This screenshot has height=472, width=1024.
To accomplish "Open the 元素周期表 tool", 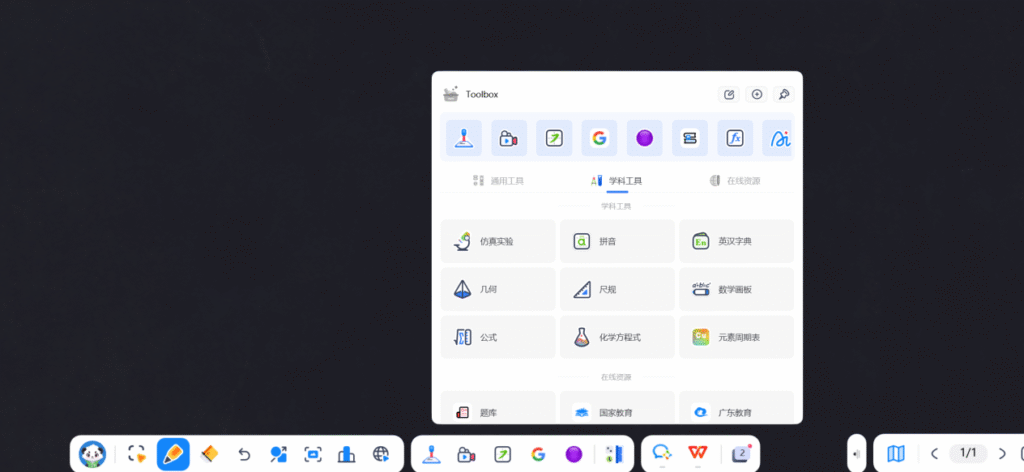I will click(x=736, y=337).
